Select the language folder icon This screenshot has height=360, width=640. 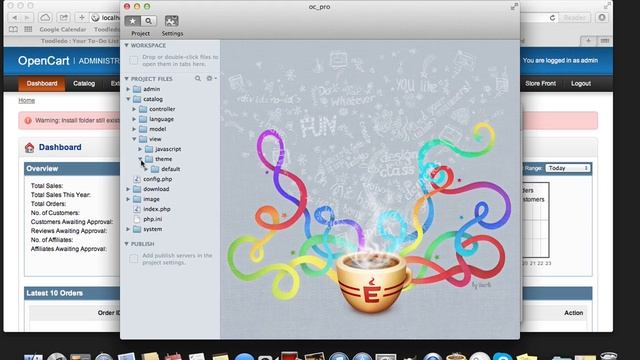pos(143,119)
